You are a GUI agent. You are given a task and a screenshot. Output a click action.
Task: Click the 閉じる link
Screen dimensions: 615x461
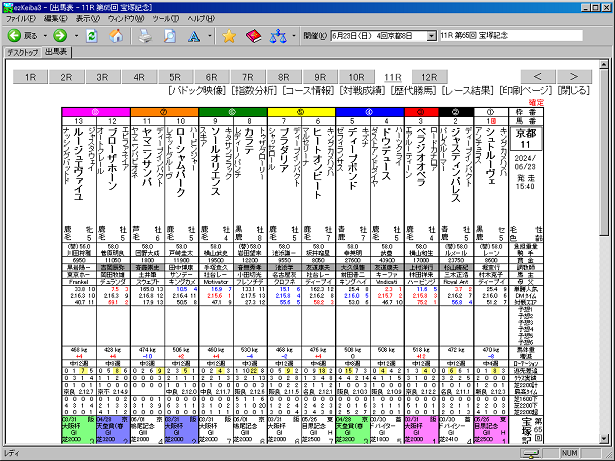coord(573,91)
